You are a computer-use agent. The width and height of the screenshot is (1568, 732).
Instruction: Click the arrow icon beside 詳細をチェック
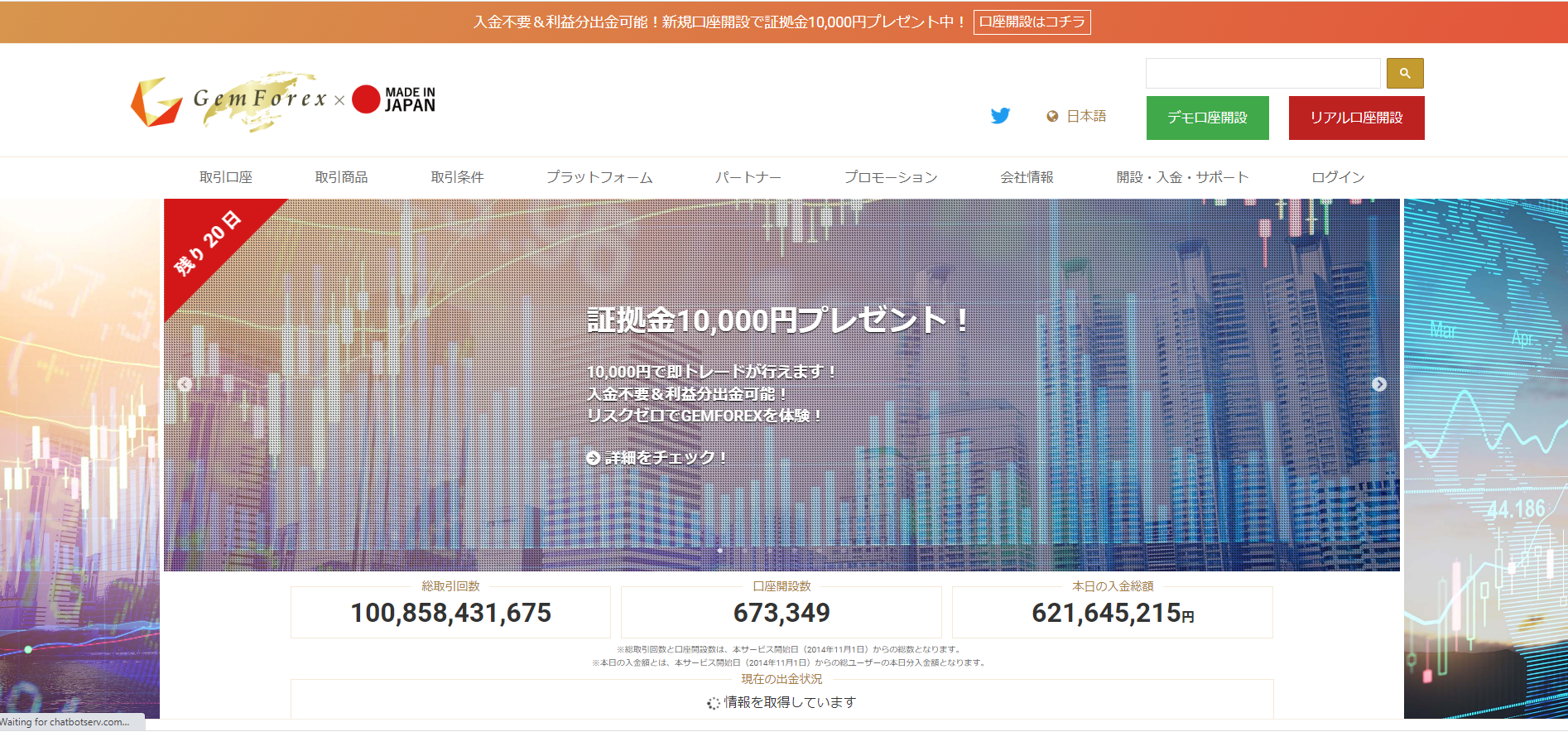tap(593, 458)
